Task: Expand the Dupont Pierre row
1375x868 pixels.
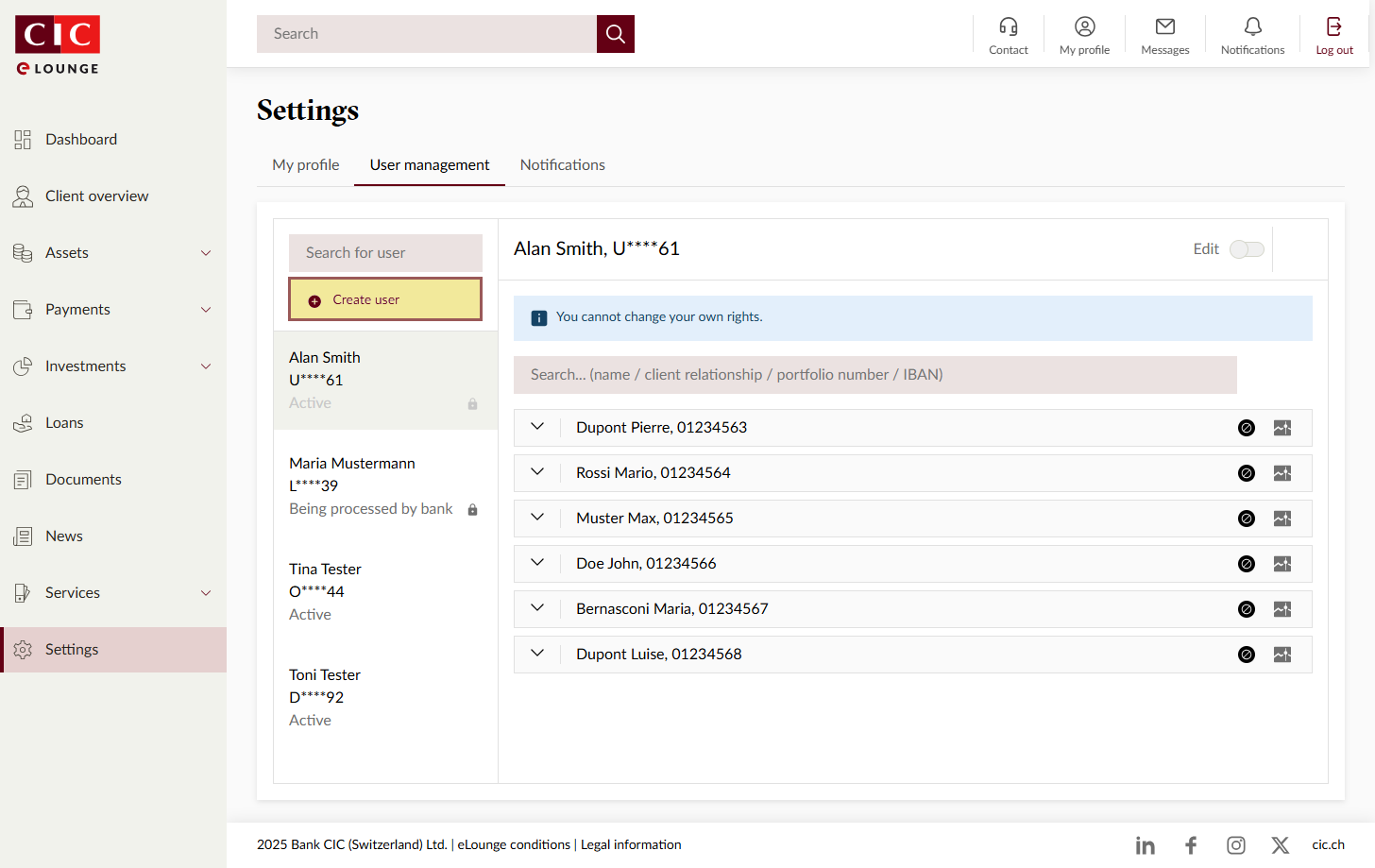Action: point(537,427)
